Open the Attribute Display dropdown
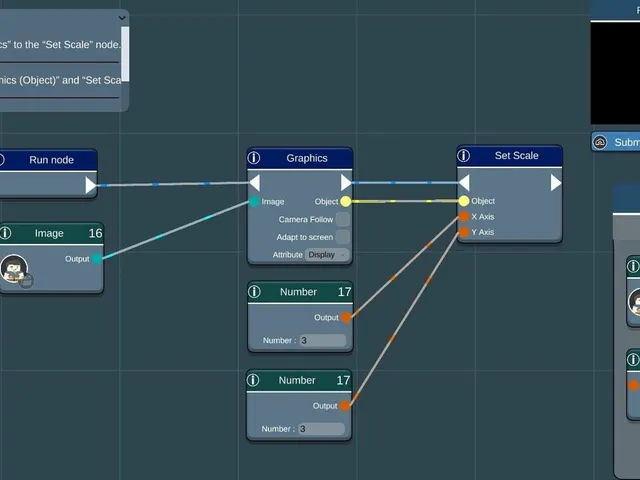The height and width of the screenshot is (480, 640). [327, 255]
